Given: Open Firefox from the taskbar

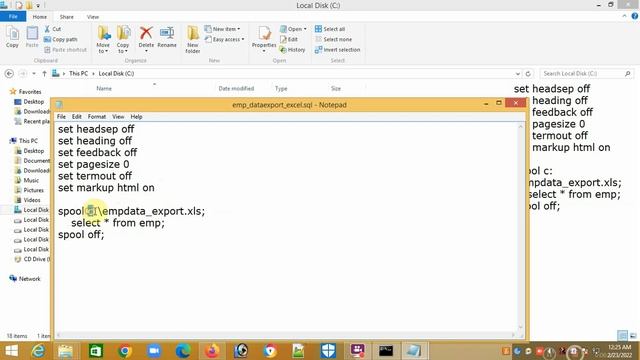Looking at the screenshot, I should (x=212, y=351).
